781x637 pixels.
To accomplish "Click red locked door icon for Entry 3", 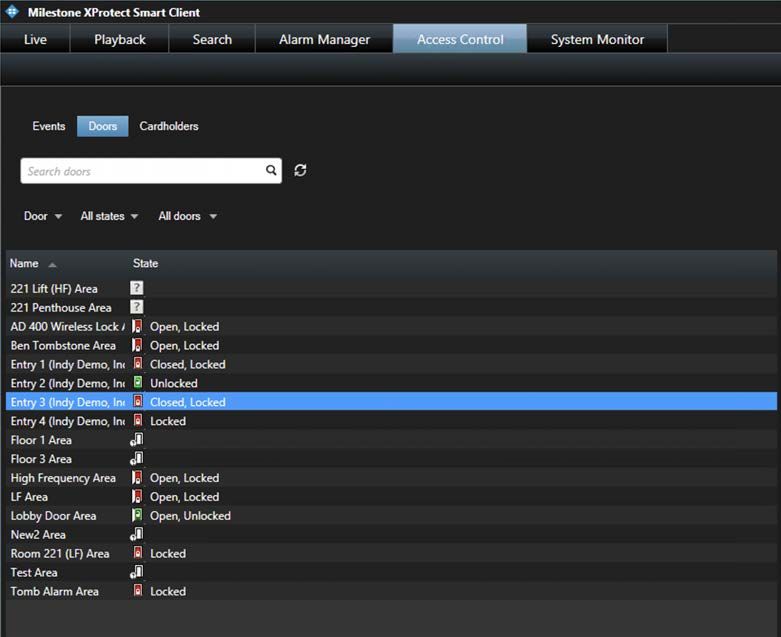I will coord(138,401).
